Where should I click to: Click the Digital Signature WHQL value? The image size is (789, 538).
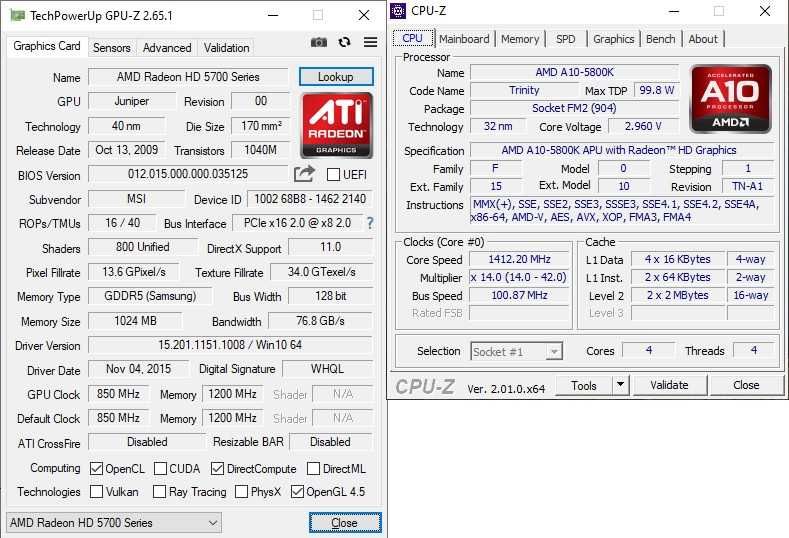tap(328, 369)
